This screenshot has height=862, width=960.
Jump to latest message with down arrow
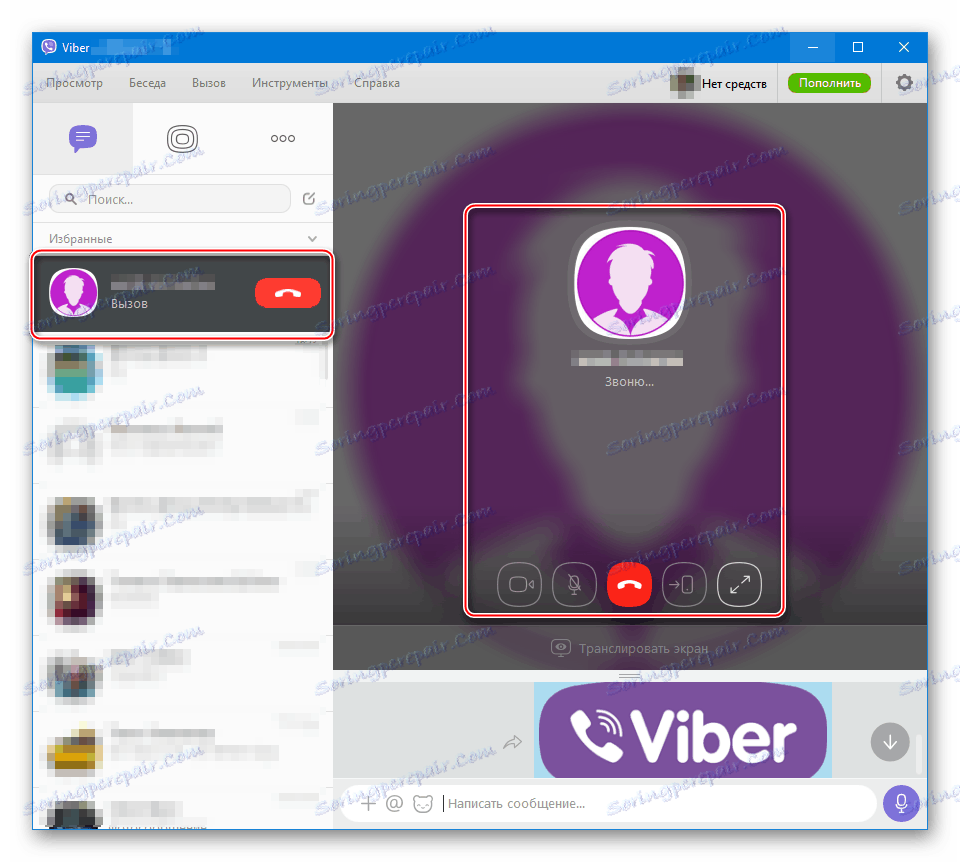pyautogui.click(x=890, y=742)
